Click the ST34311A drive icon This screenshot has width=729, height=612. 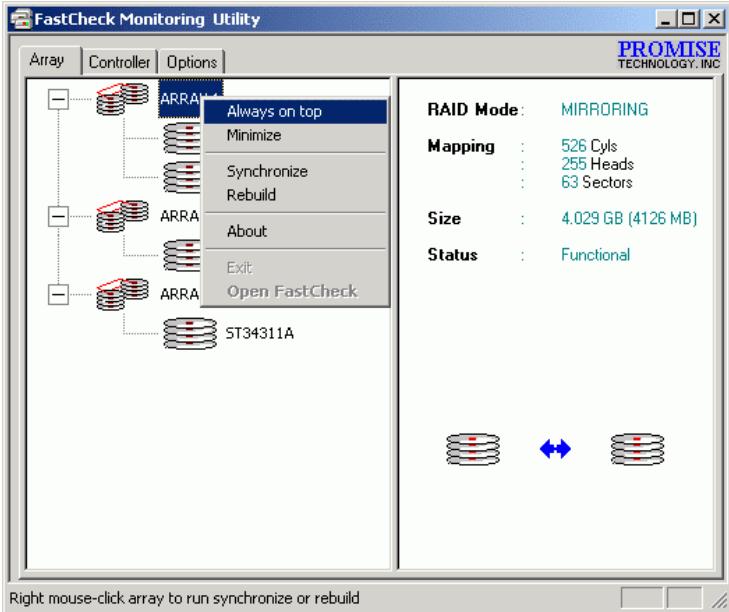click(190, 333)
